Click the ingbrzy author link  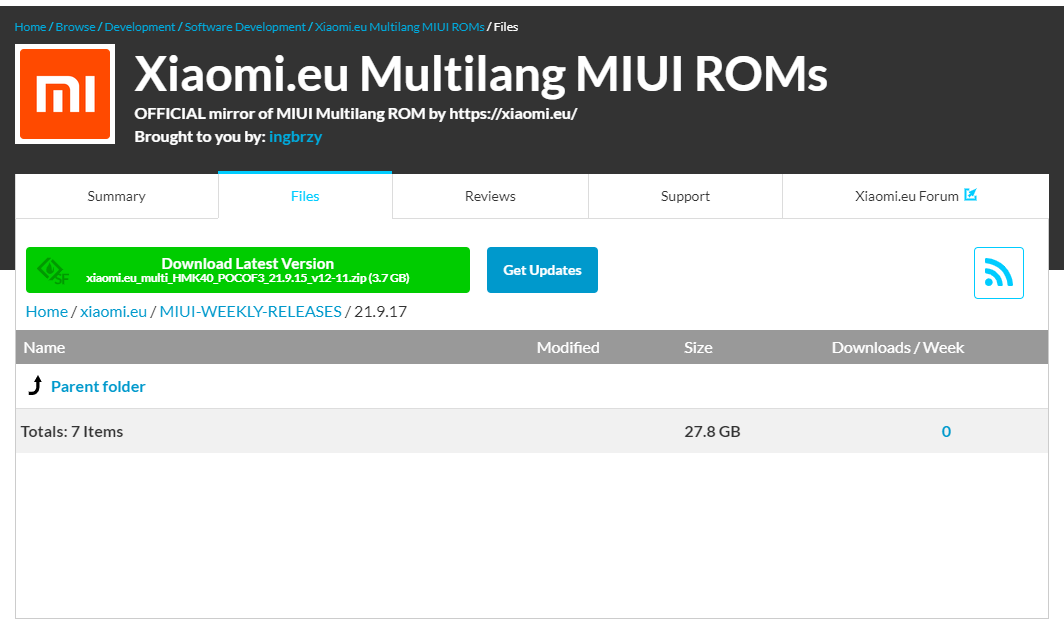point(295,136)
